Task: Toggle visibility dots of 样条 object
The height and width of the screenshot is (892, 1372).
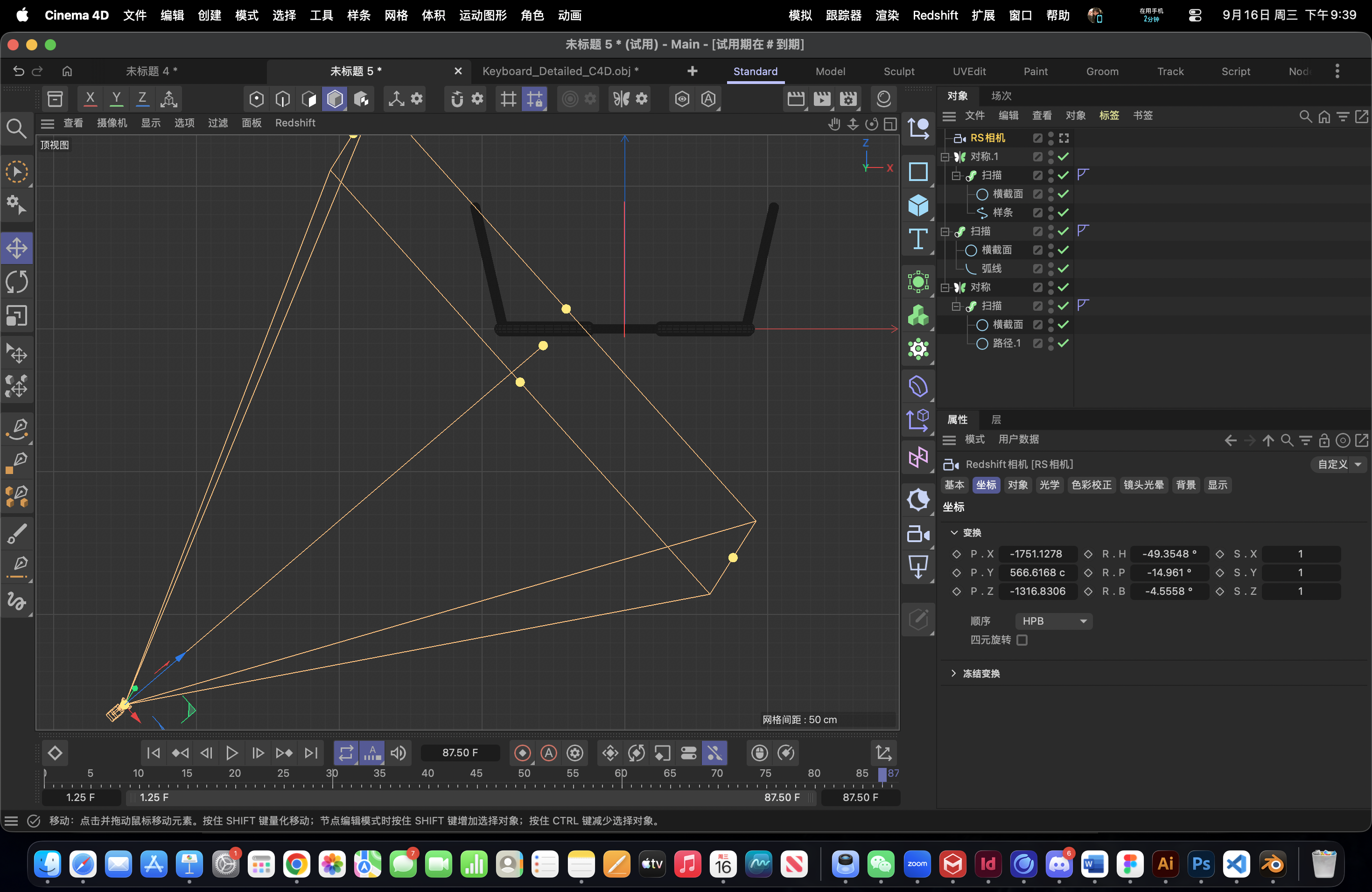Action: [1050, 213]
